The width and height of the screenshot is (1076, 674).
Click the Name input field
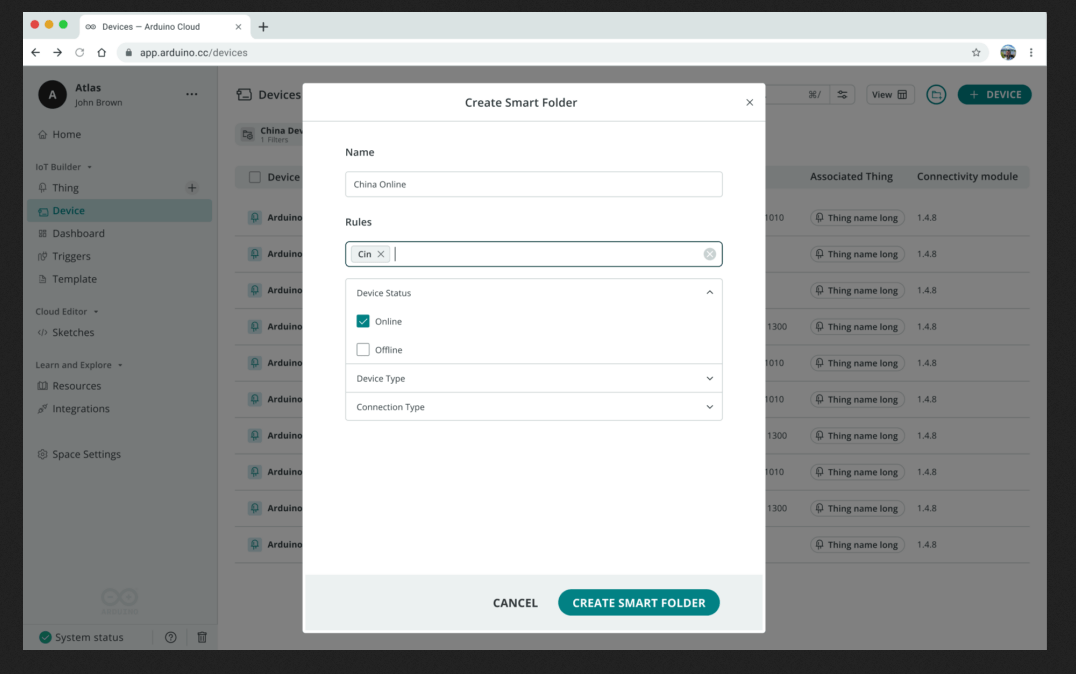[533, 184]
